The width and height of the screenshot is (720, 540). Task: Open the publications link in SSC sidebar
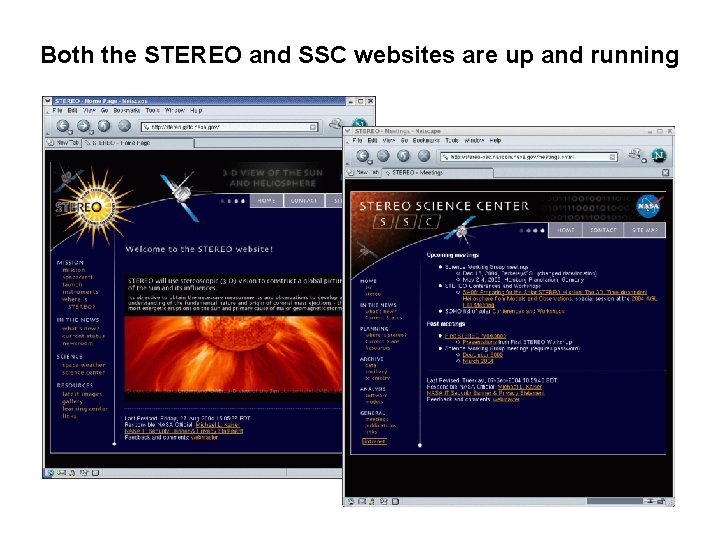pos(381,426)
